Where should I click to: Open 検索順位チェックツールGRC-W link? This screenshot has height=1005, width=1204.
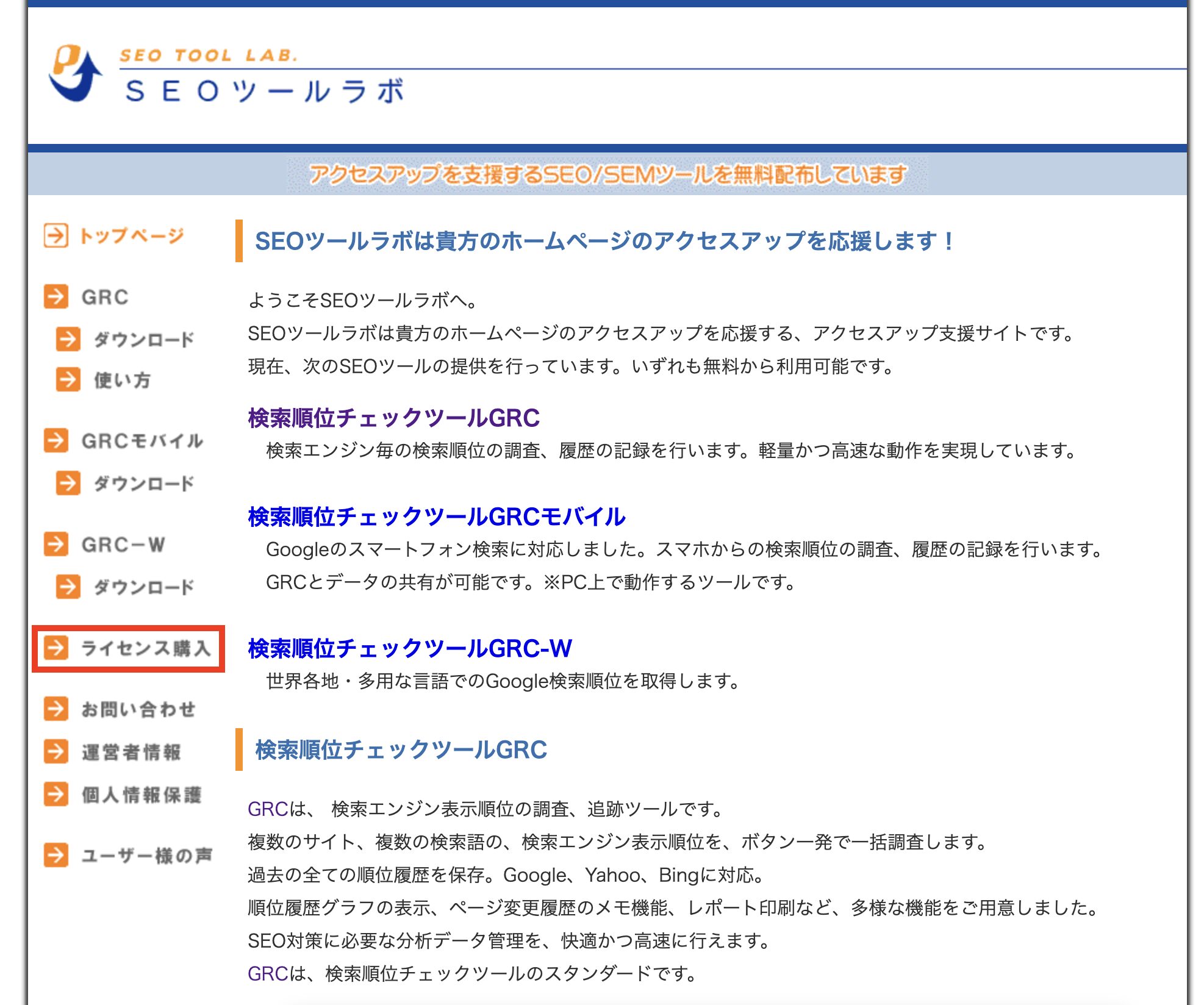click(x=410, y=648)
